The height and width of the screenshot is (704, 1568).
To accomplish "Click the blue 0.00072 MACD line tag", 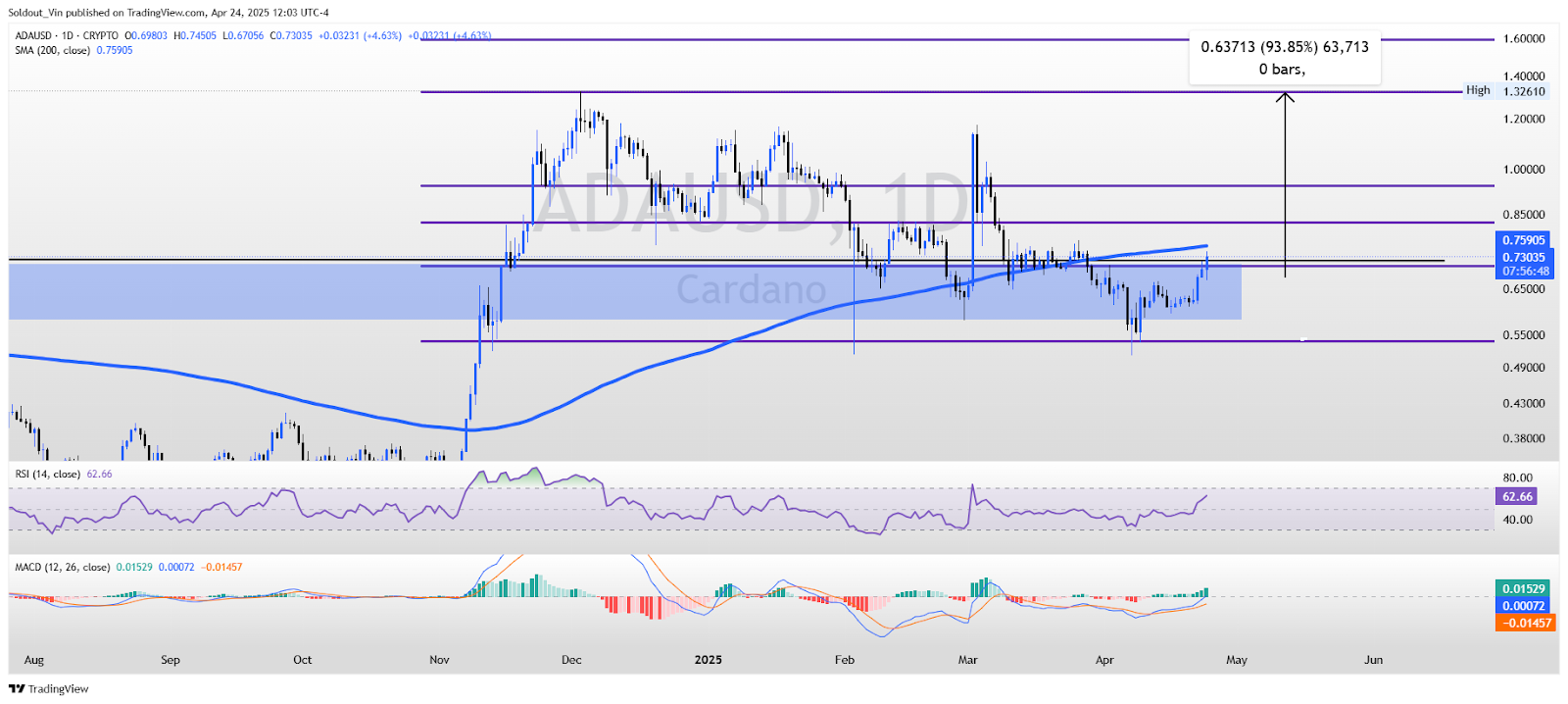I will tap(1523, 606).
